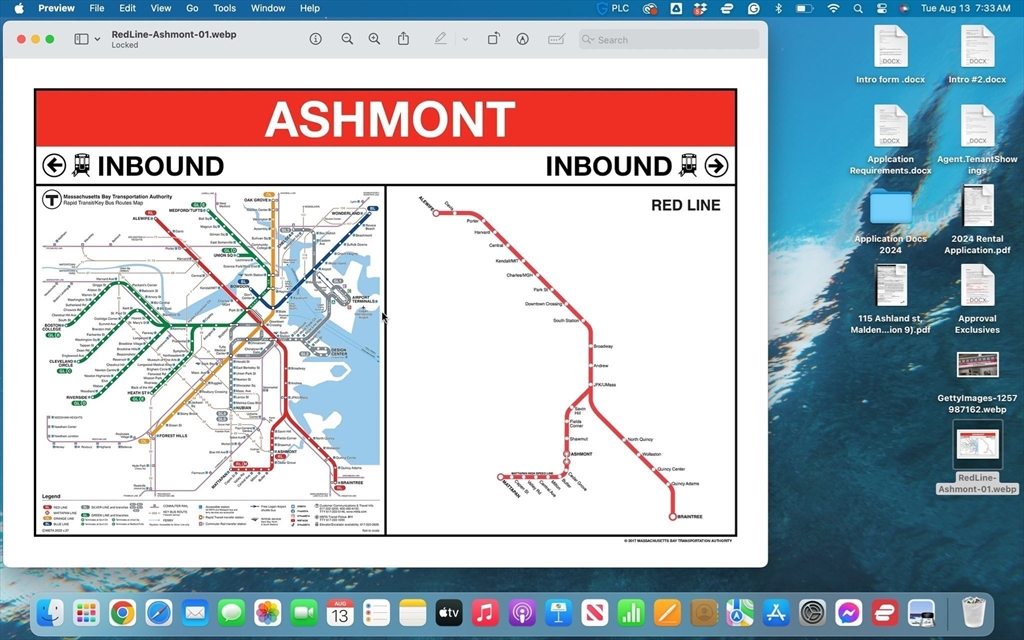Zoom in using the magnifier plus icon

pos(374,39)
